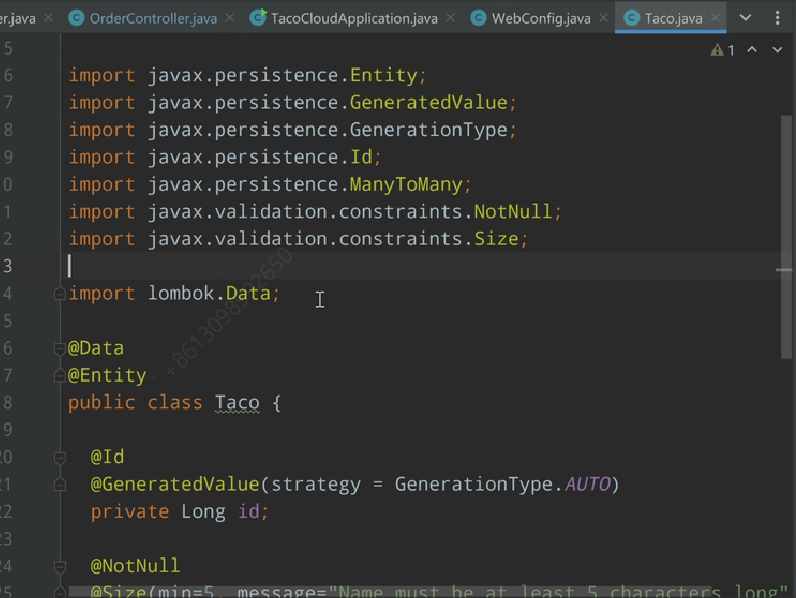
Task: Click GenerationType in import statement
Action: [428, 130]
